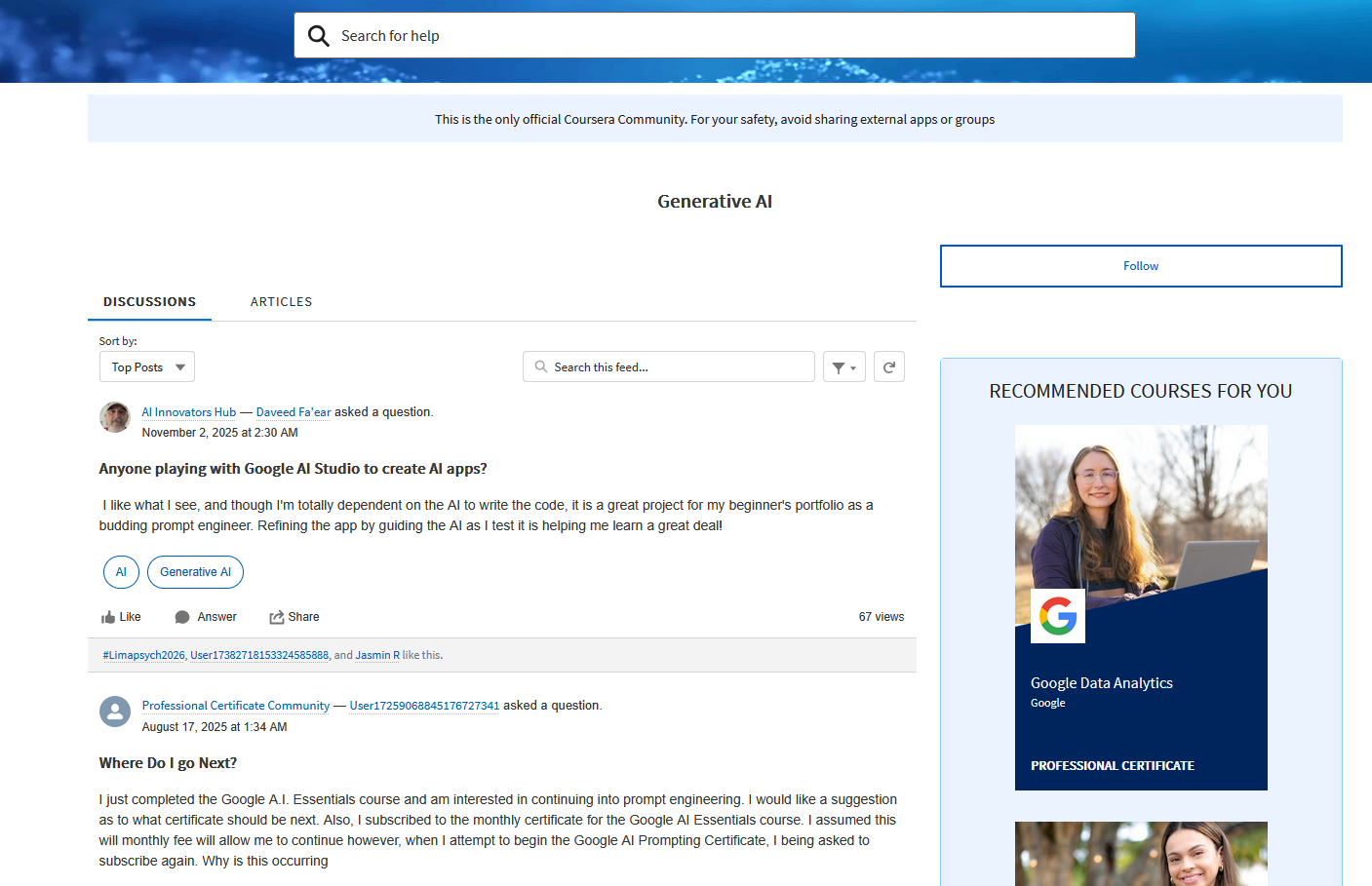Open Professional Certificate Community link
Screen dimensions: 1372x886
tap(236, 706)
